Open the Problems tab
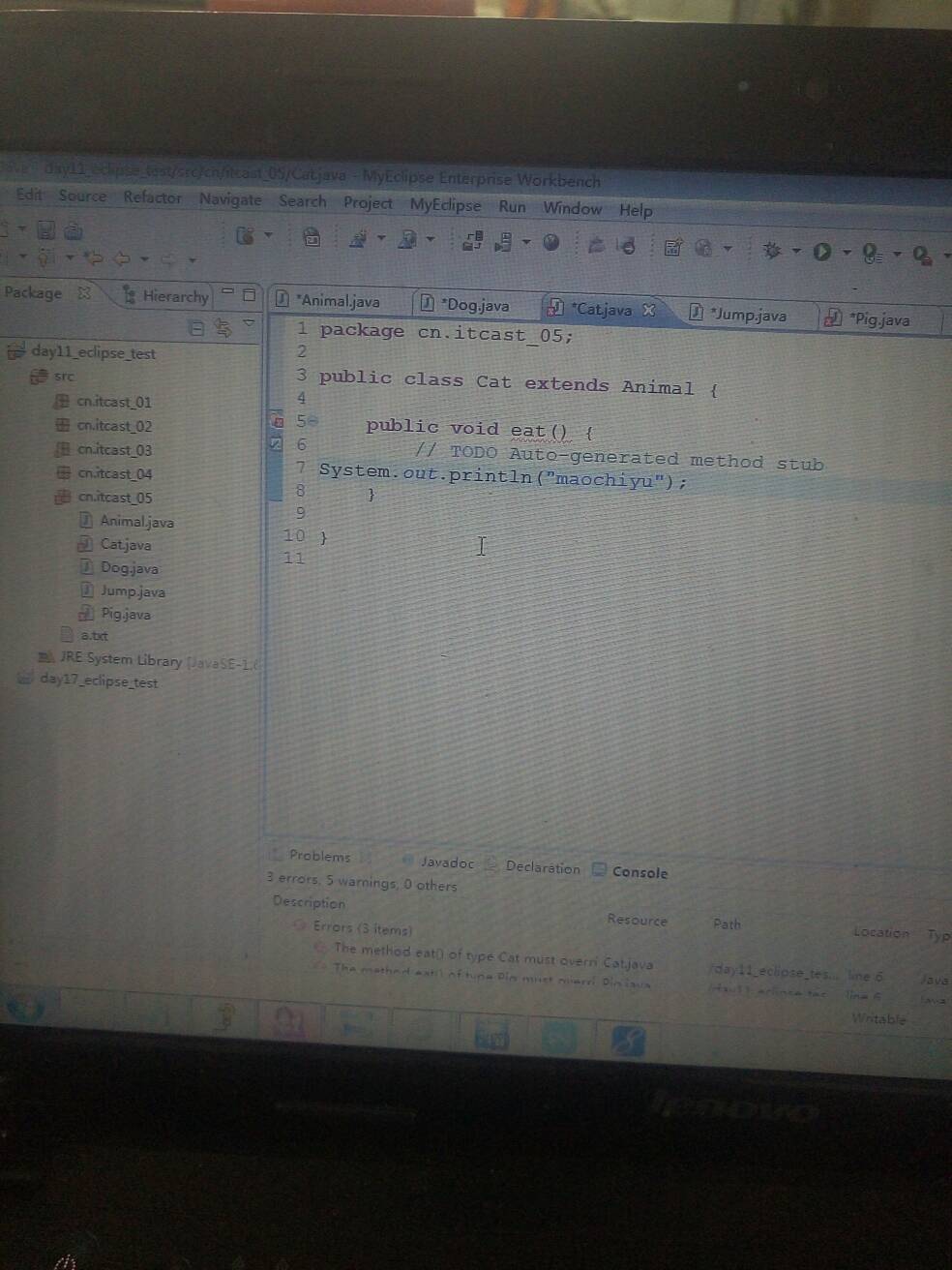This screenshot has width=952, height=1270. pyautogui.click(x=319, y=856)
